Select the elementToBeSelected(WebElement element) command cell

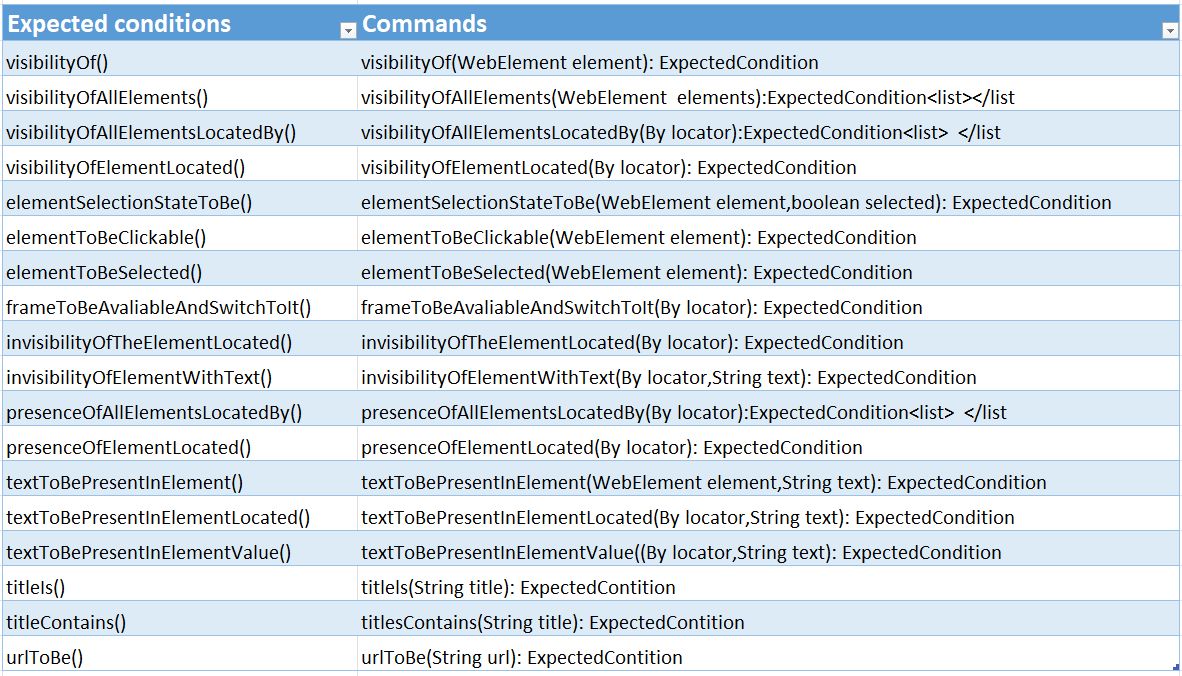[768, 273]
